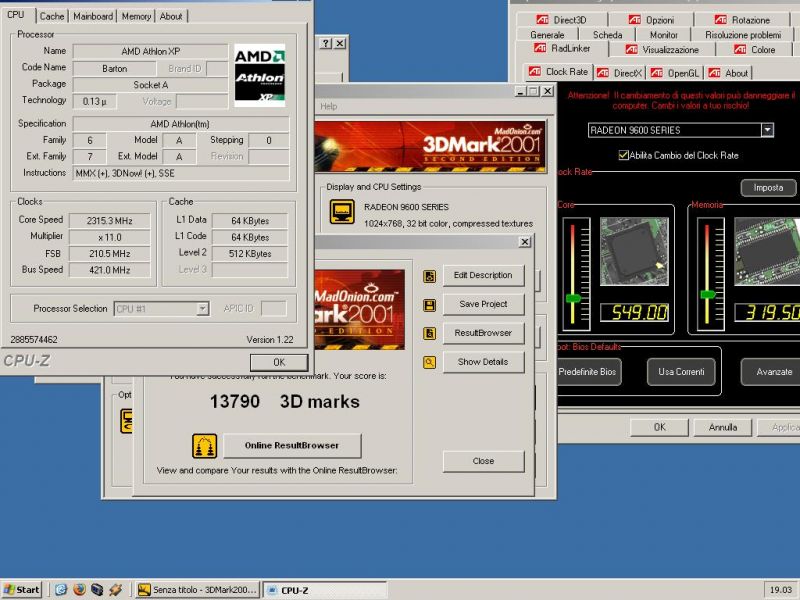This screenshot has height=600, width=800.
Task: Click the ResultBrowser icon
Action: coord(430,334)
